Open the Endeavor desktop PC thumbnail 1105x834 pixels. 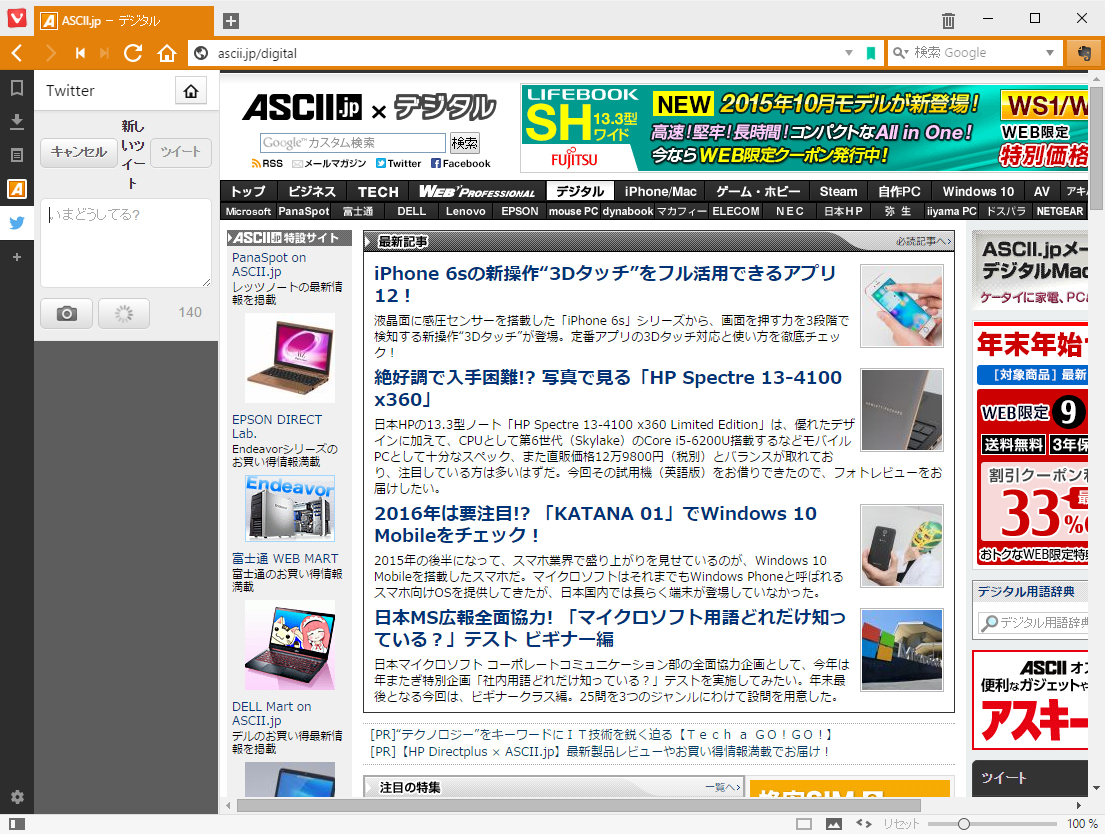[x=290, y=508]
